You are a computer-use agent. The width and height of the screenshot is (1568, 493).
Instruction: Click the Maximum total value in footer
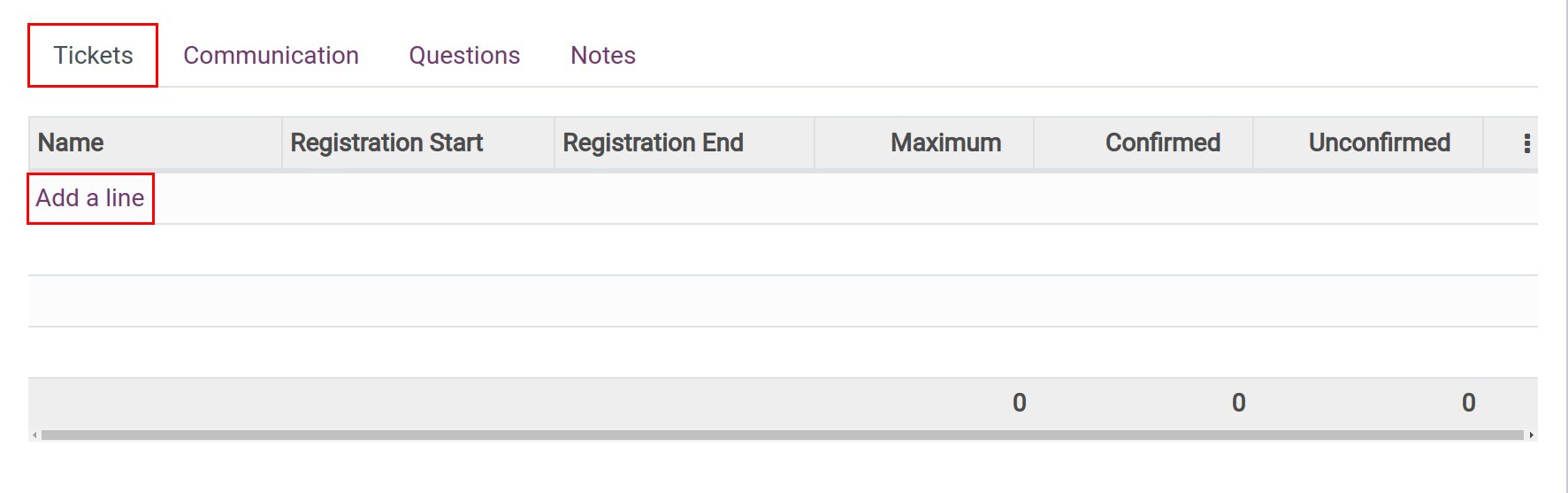pyautogui.click(x=1019, y=404)
